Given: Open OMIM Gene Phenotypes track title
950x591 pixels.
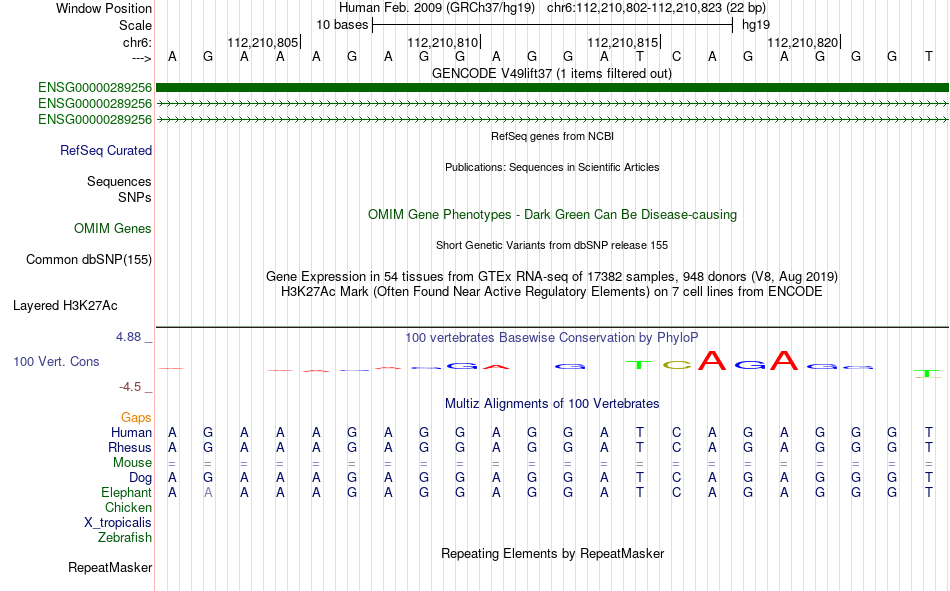Looking at the screenshot, I should tap(552, 215).
